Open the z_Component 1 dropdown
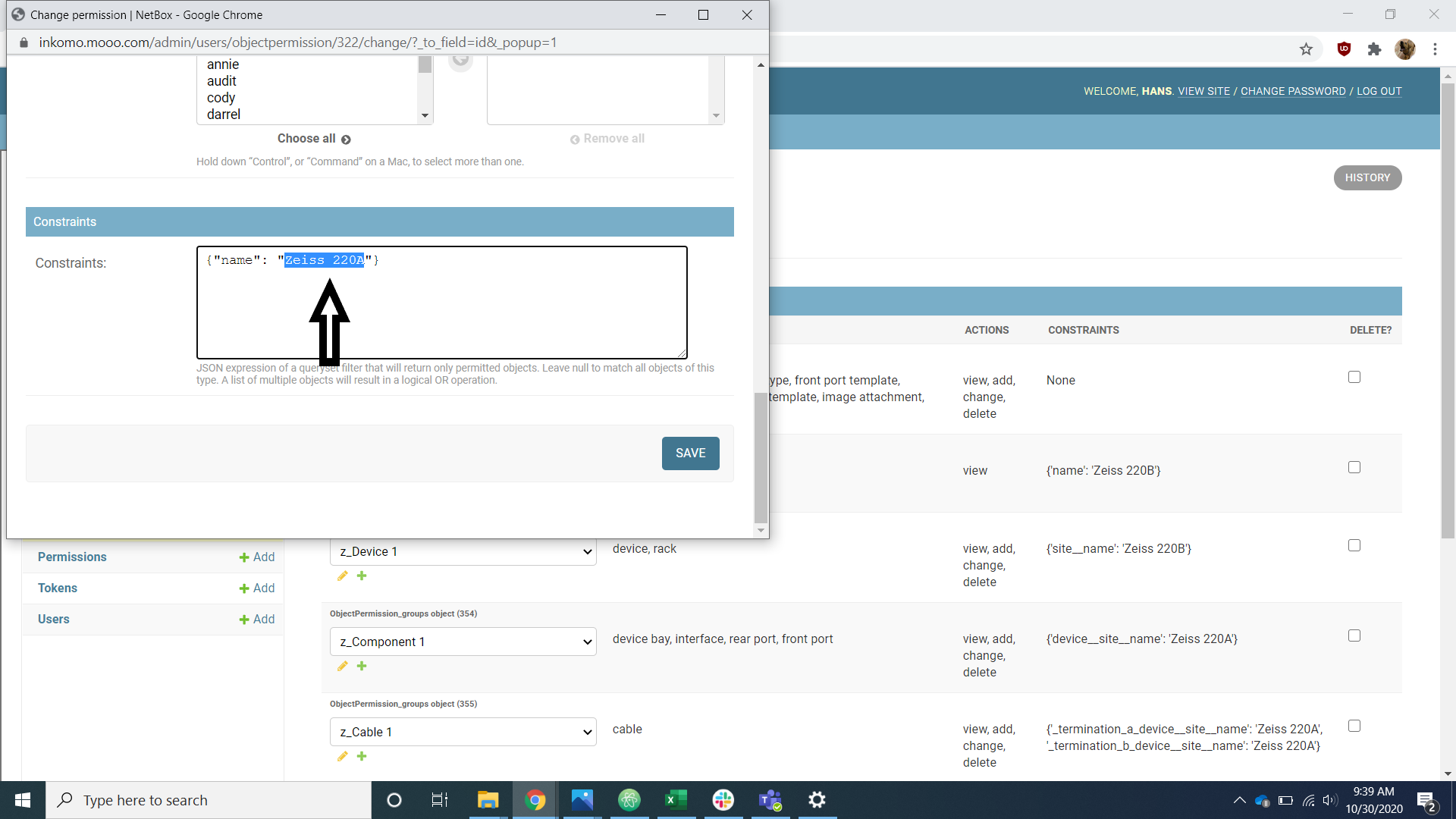Screen dimensions: 1456x819 [463, 642]
